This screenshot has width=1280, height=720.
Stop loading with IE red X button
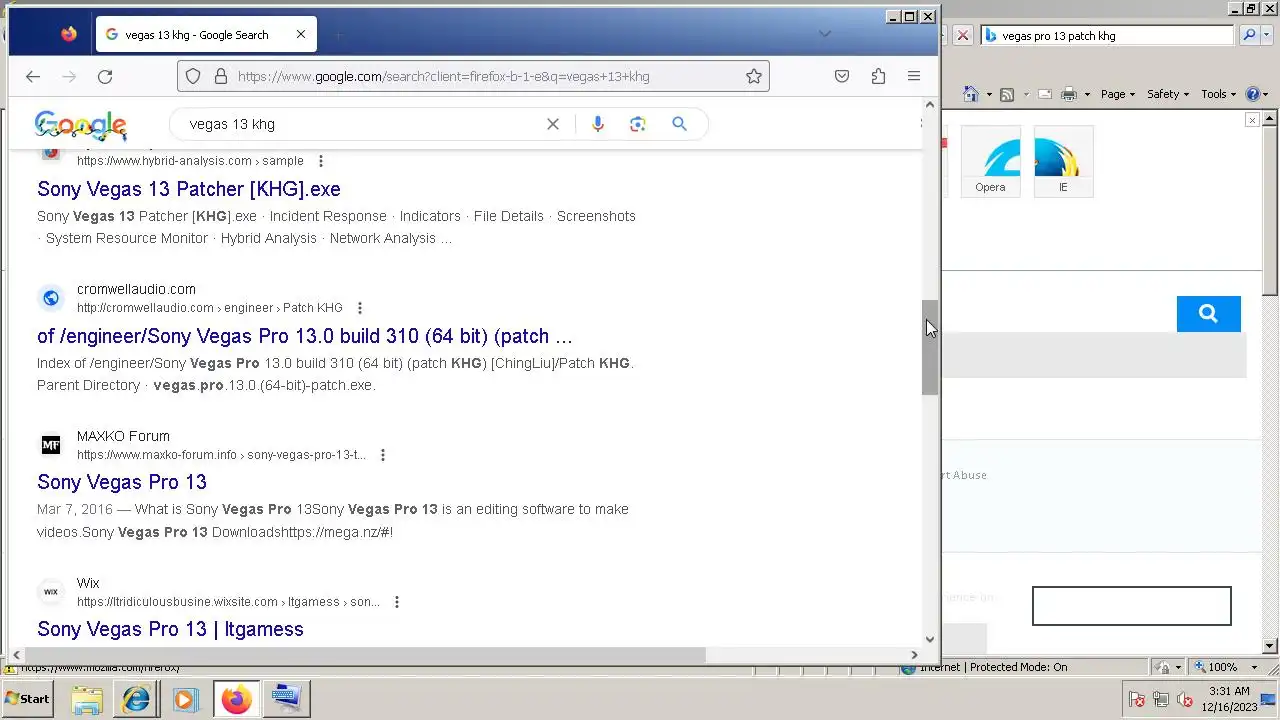coord(962,35)
